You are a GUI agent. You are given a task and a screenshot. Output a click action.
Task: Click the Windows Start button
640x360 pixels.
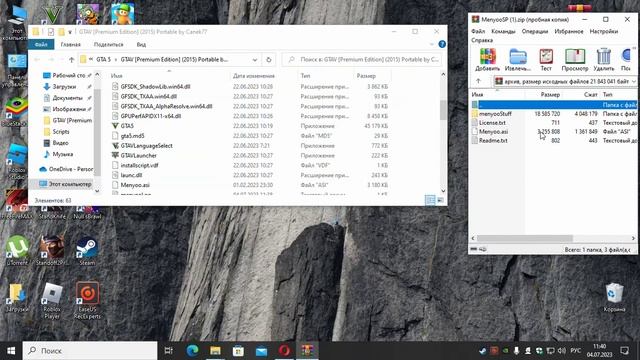11,351
